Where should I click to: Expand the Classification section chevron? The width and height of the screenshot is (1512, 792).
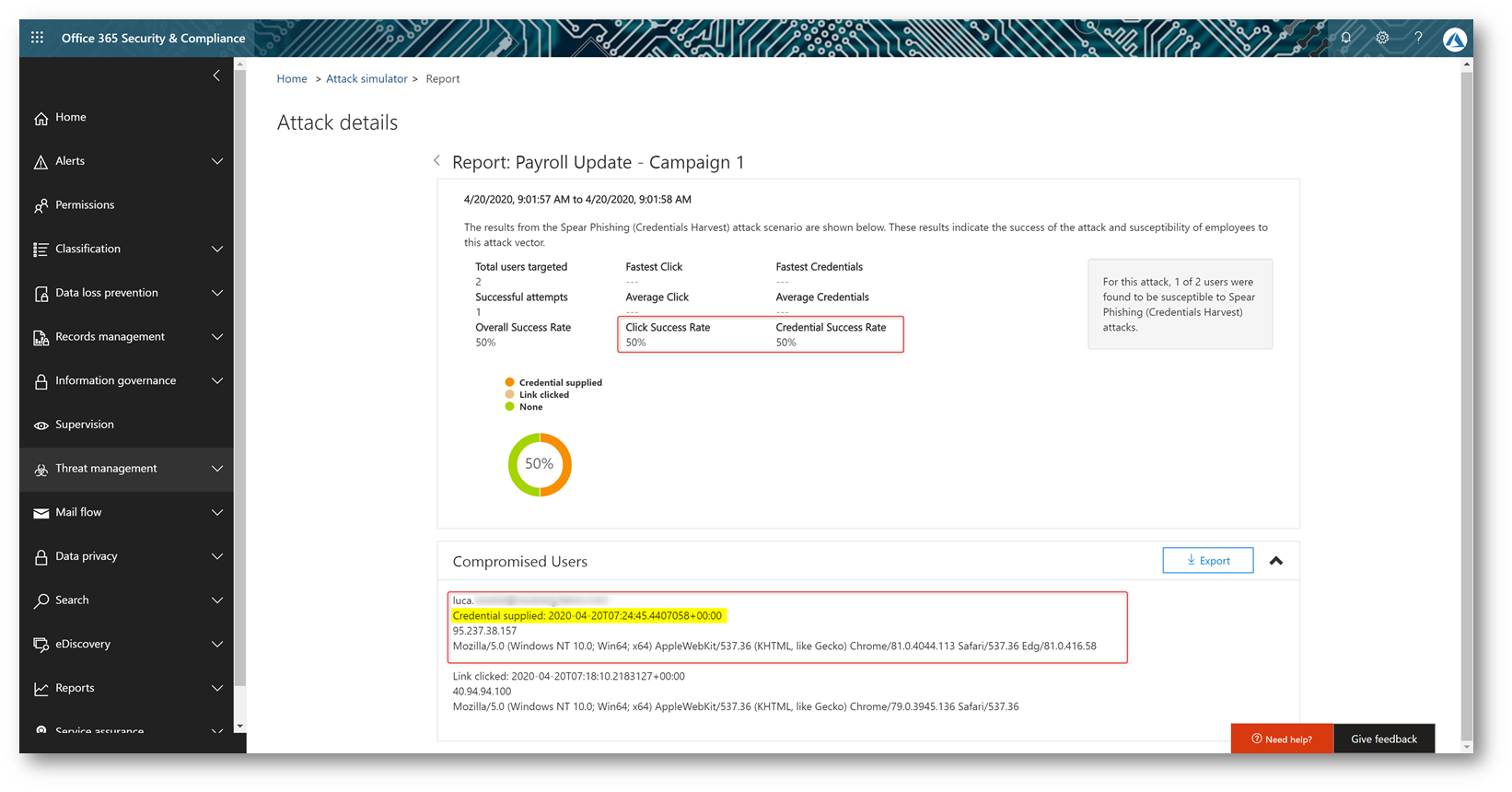217,249
